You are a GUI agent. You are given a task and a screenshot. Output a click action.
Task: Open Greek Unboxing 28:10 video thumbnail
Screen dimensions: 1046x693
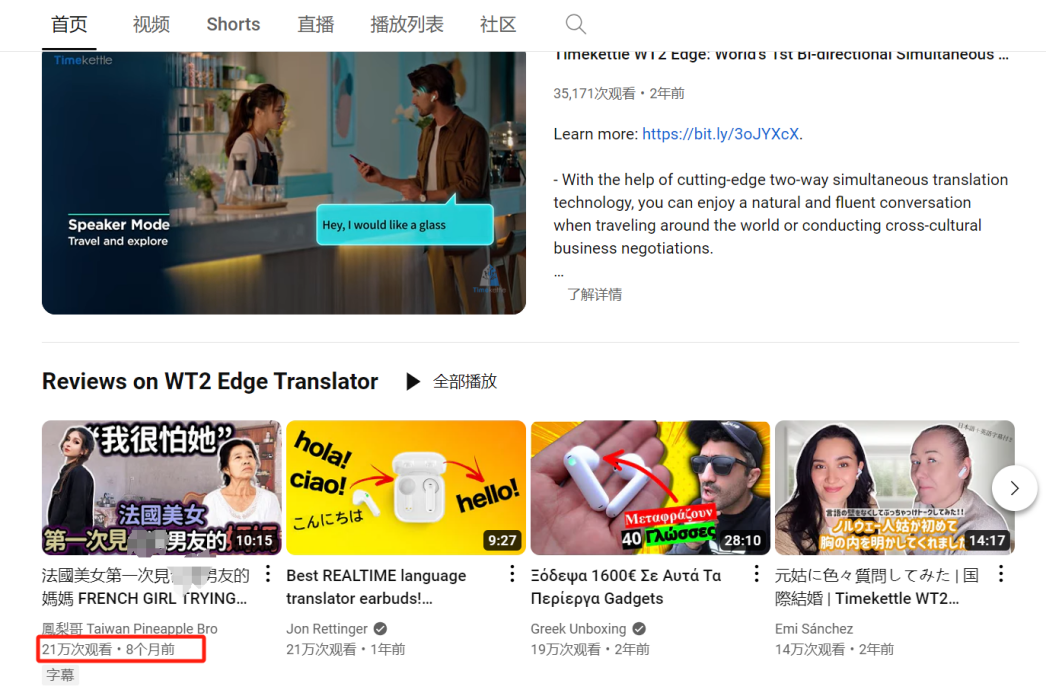coord(650,488)
